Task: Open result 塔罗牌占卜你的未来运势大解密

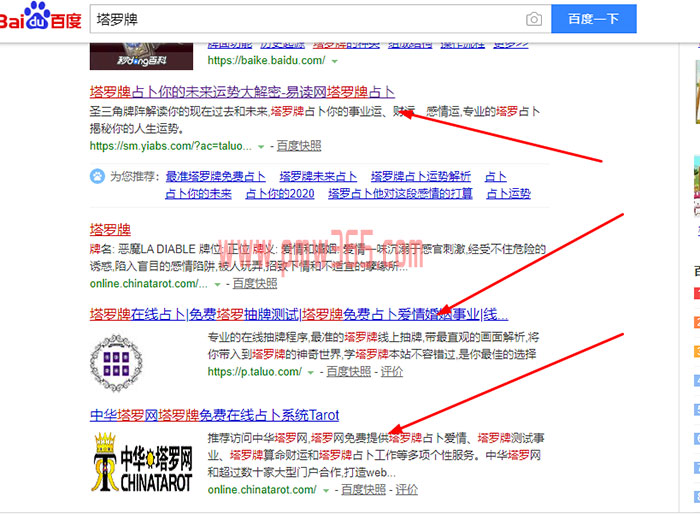Action: pyautogui.click(x=242, y=92)
